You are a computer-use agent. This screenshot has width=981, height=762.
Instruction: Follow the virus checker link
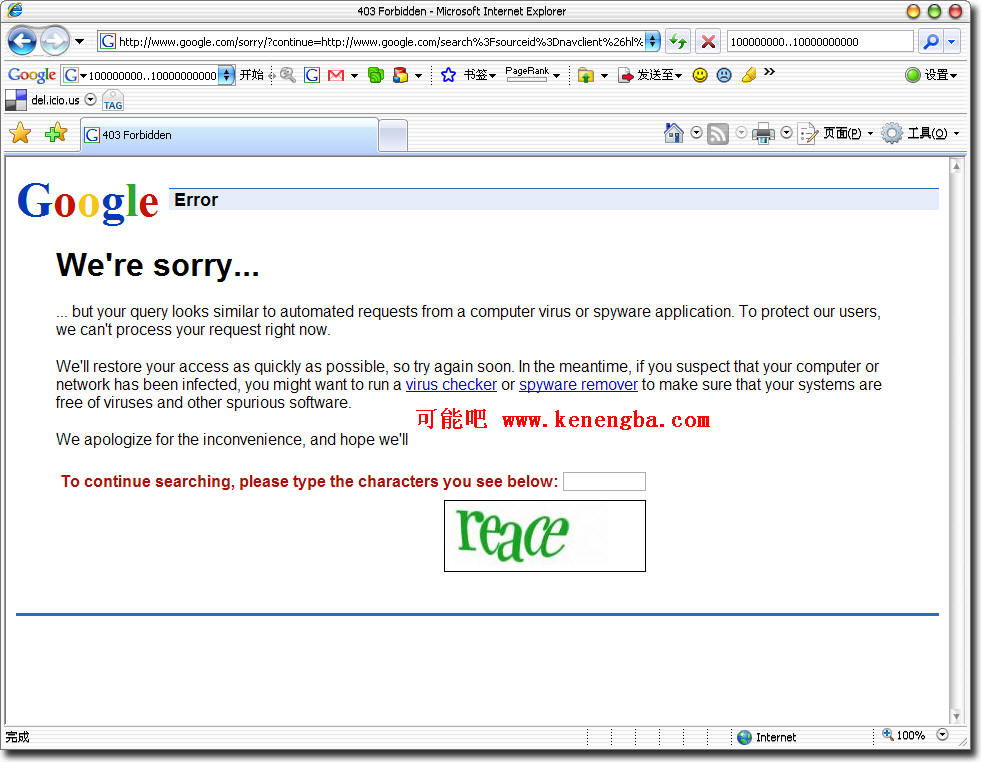451,385
